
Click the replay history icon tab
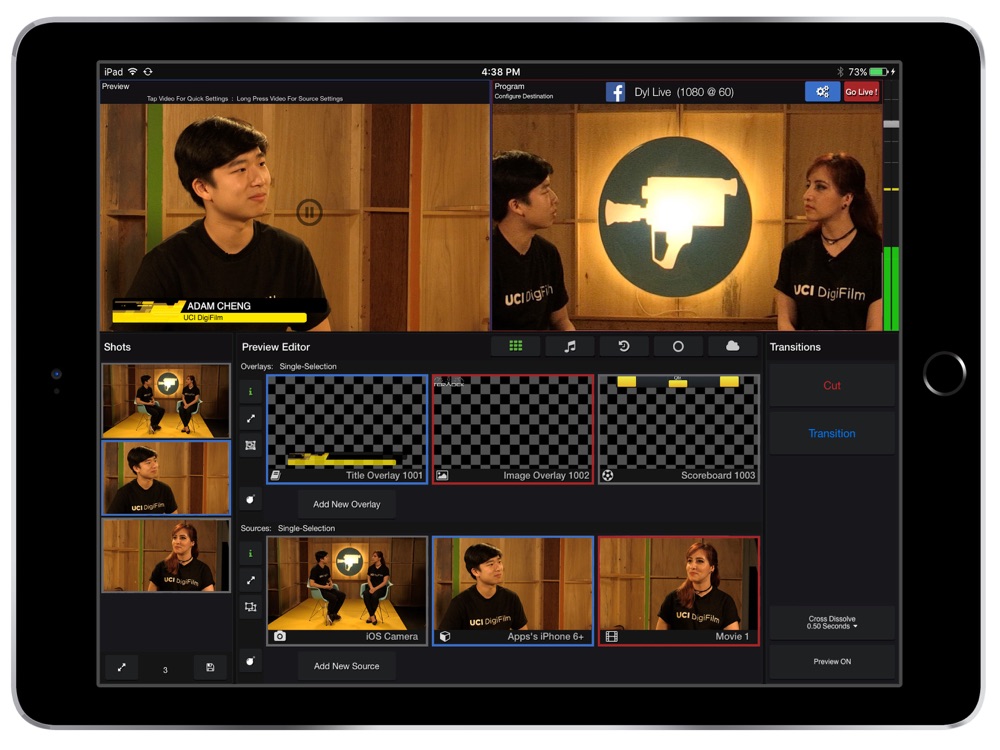tap(624, 346)
